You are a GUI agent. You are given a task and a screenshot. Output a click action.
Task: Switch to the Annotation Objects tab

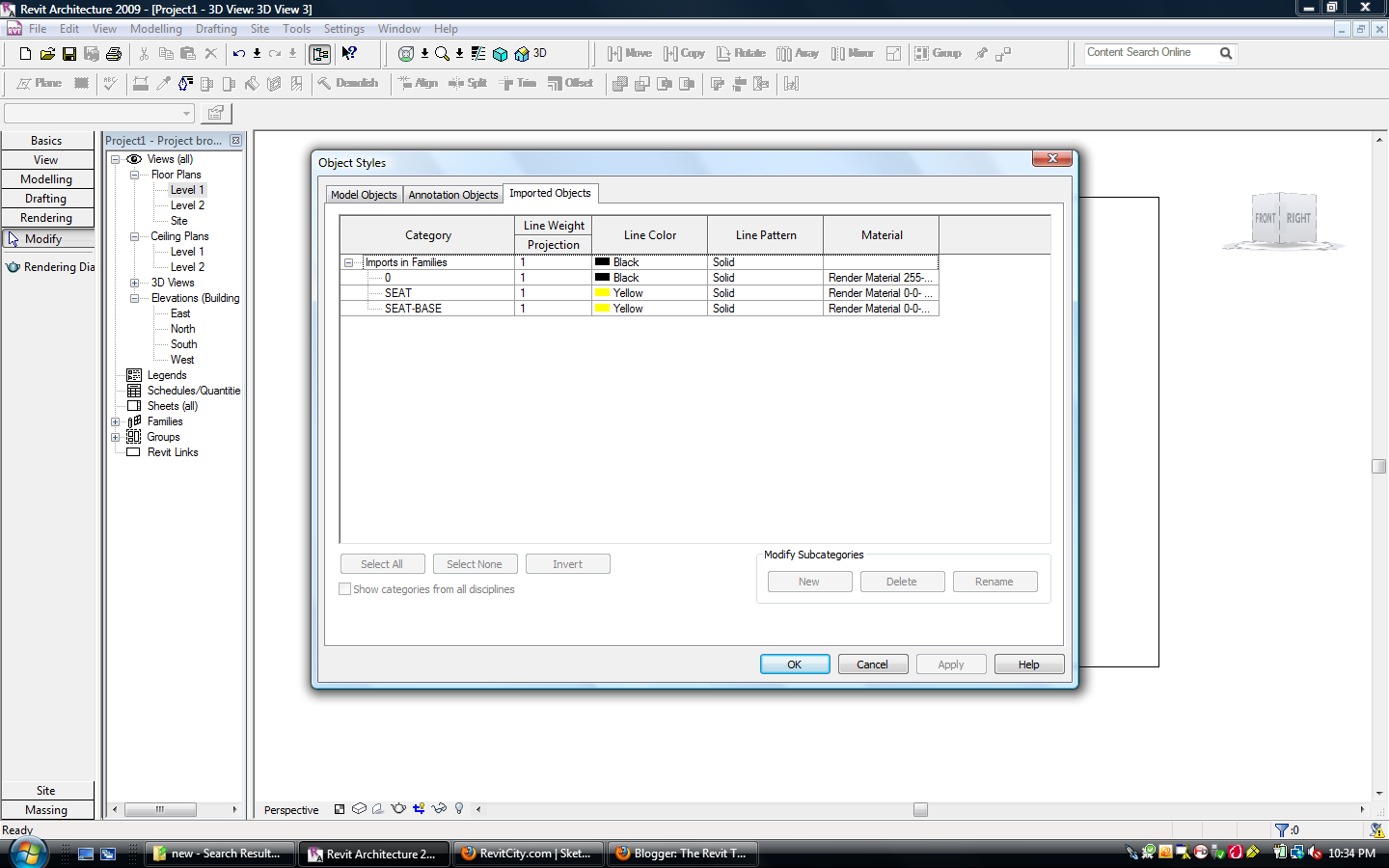(453, 195)
